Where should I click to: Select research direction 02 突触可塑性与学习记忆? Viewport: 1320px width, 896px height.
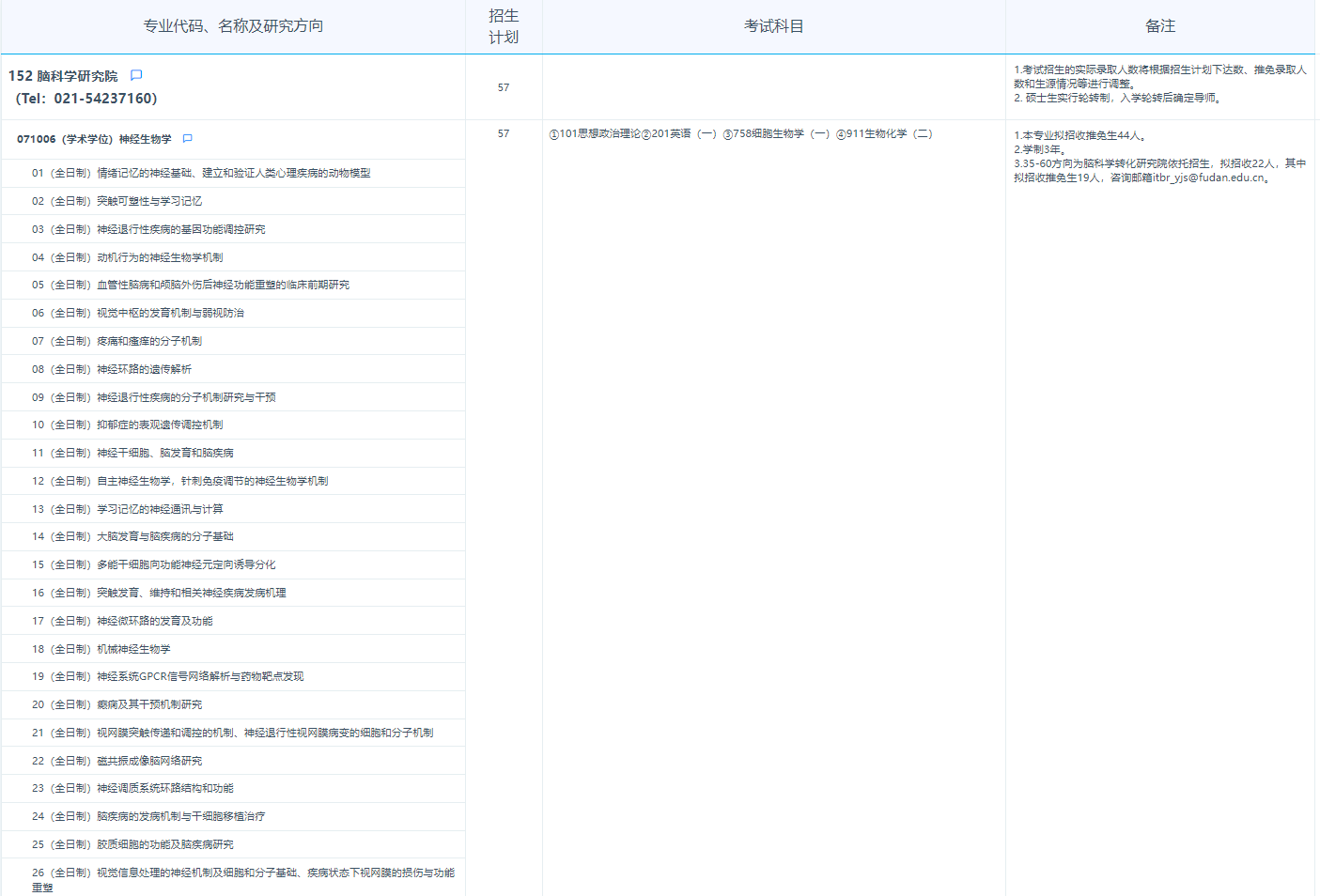[116, 201]
